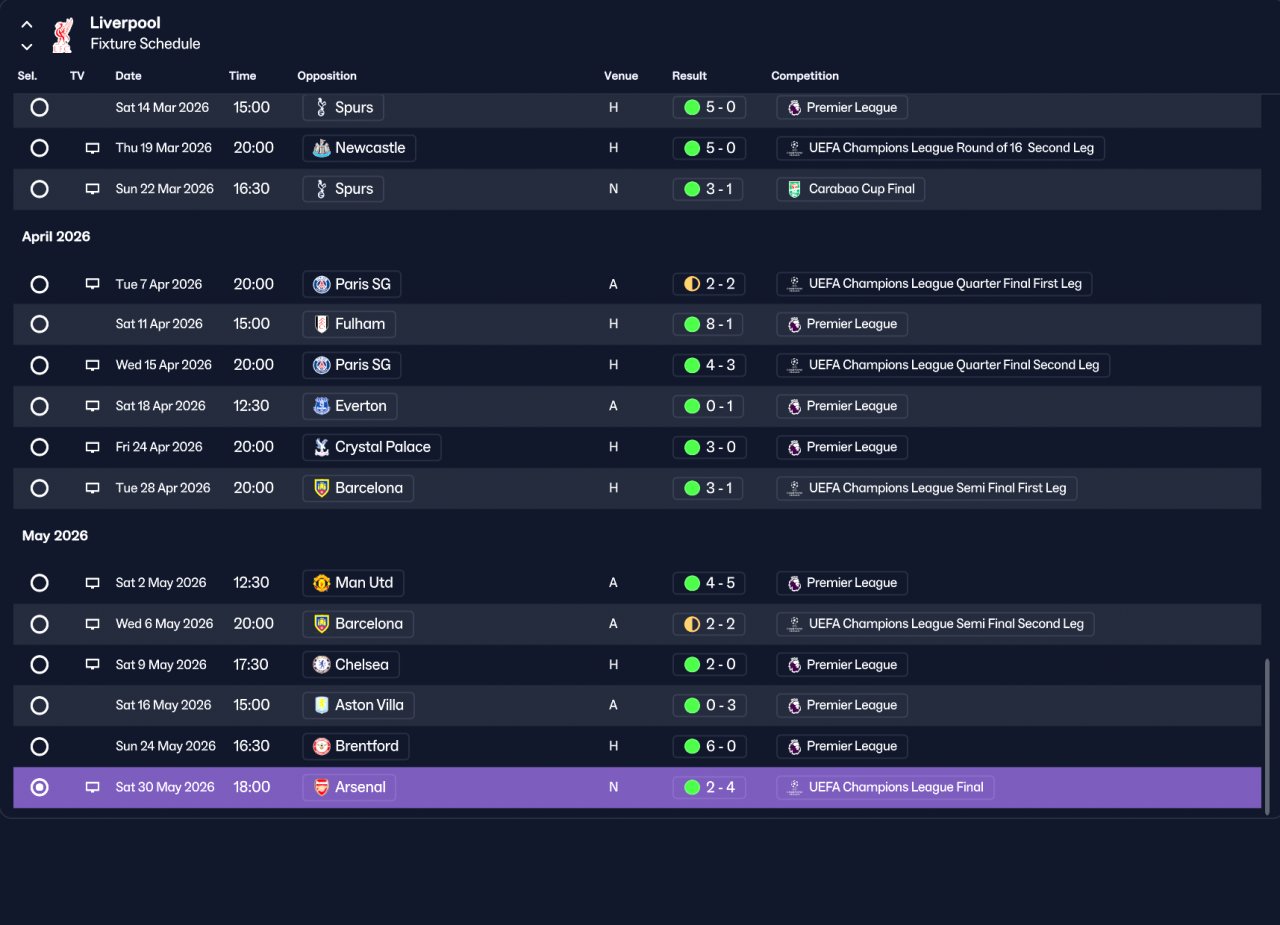This screenshot has width=1280, height=925.
Task: Click the Brentford club badge
Action: point(321,746)
